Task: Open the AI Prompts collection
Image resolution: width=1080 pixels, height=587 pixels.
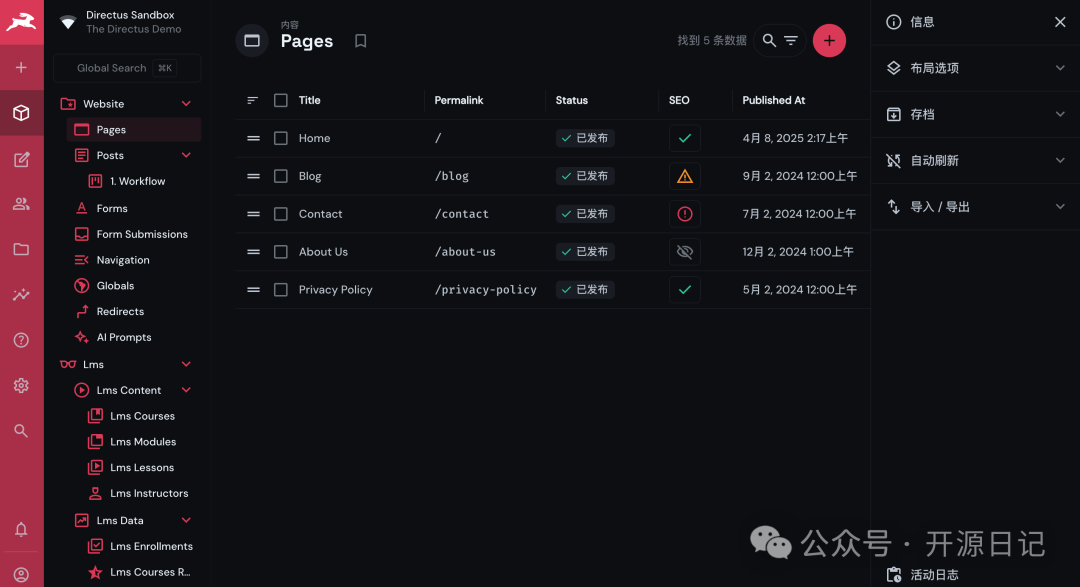Action: coord(134,338)
